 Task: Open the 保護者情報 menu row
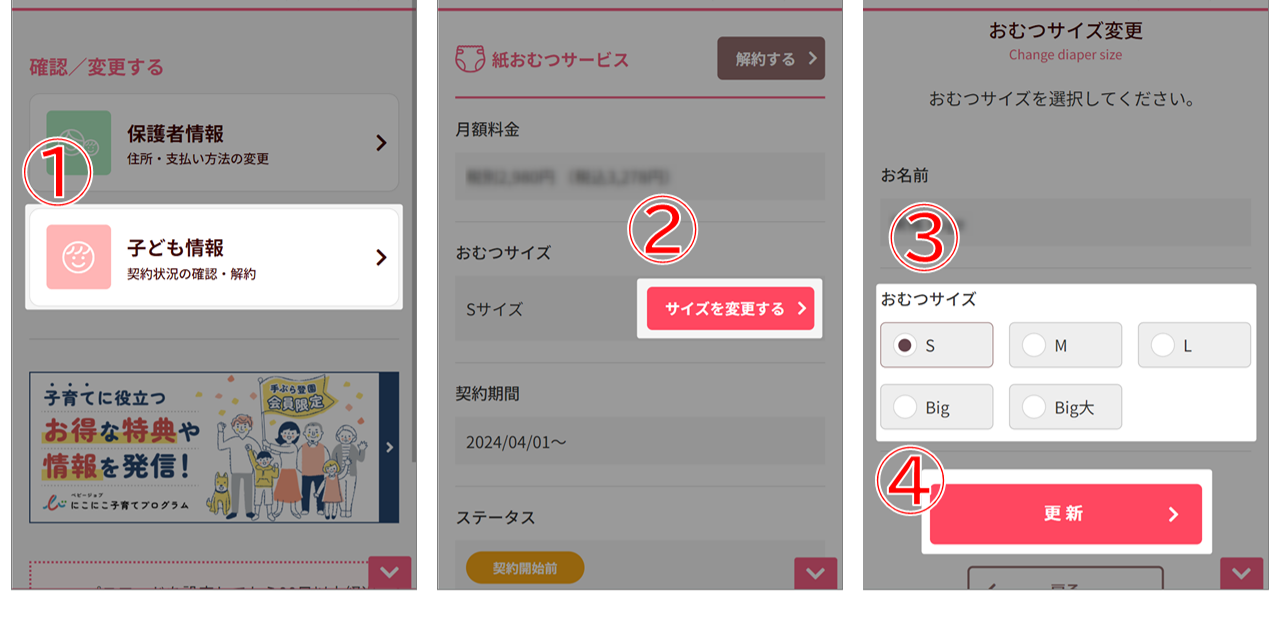(214, 143)
